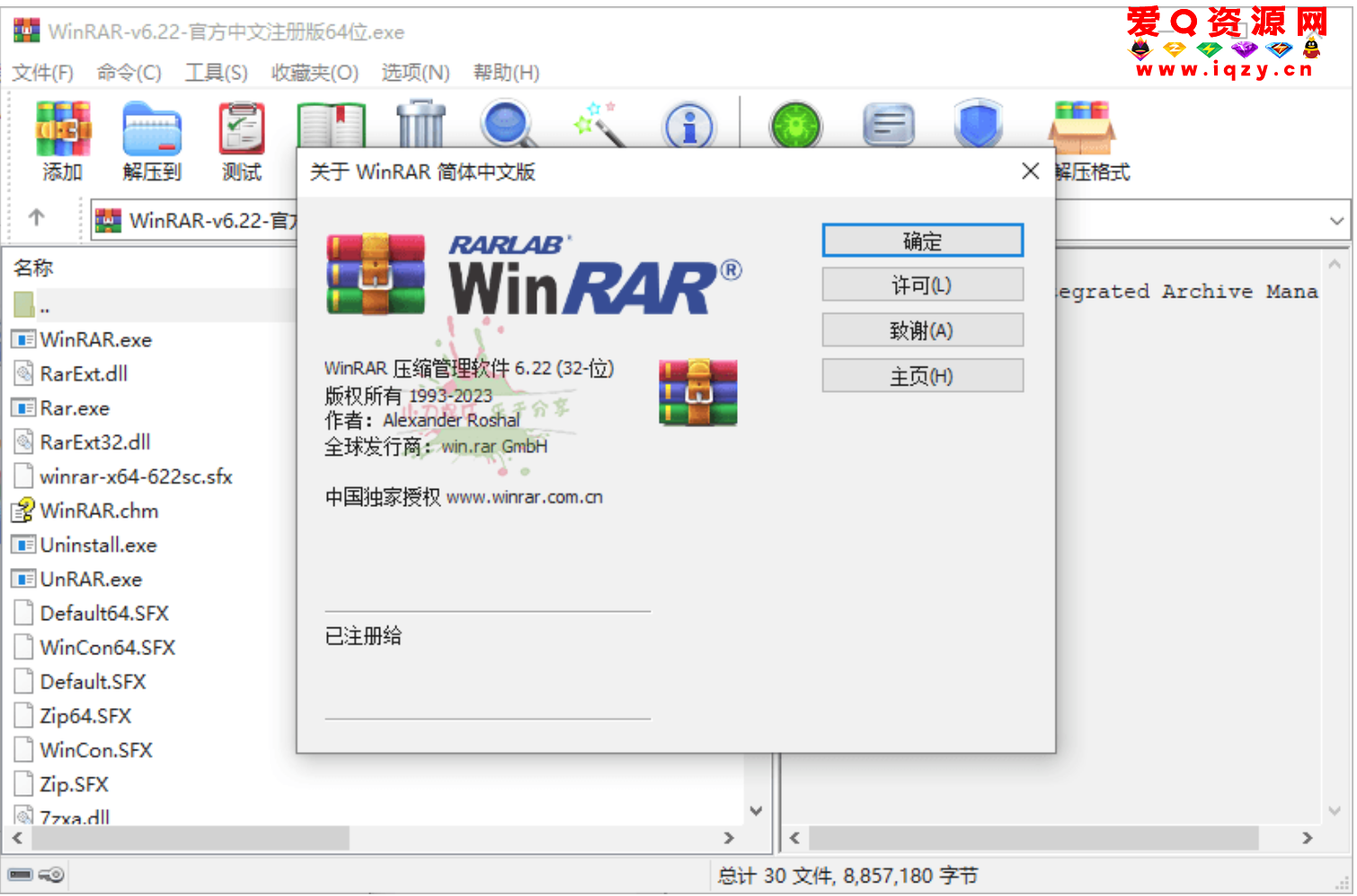Close the About WinRAR dialog
1357x896 pixels.
pyautogui.click(x=1031, y=171)
